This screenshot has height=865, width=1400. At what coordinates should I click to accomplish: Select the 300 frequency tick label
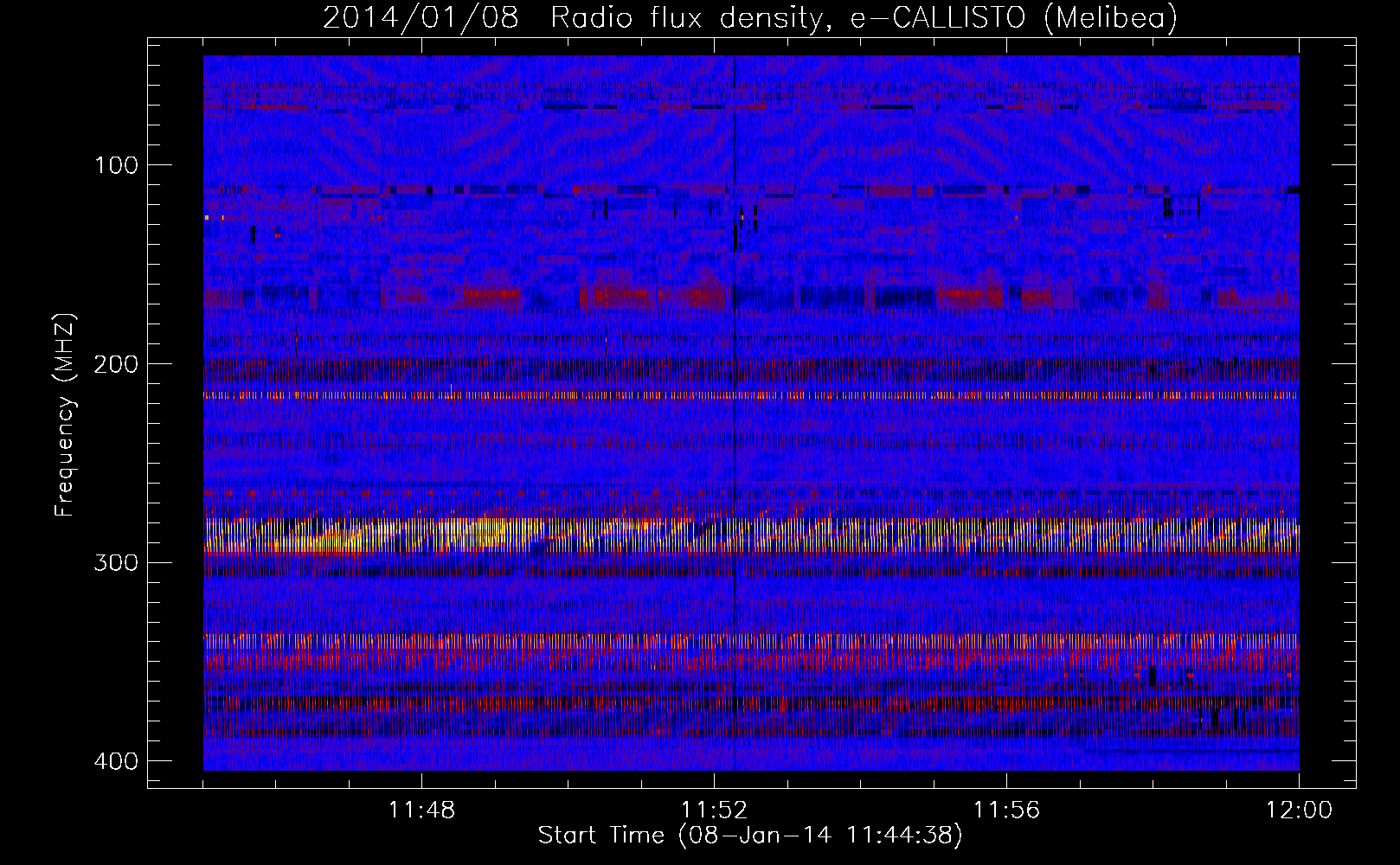click(115, 562)
